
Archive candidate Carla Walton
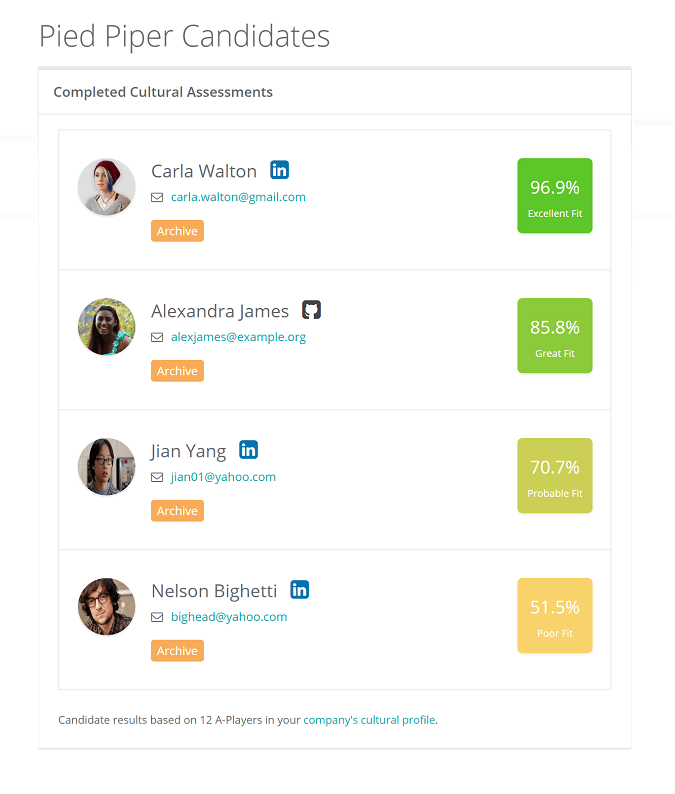(177, 231)
